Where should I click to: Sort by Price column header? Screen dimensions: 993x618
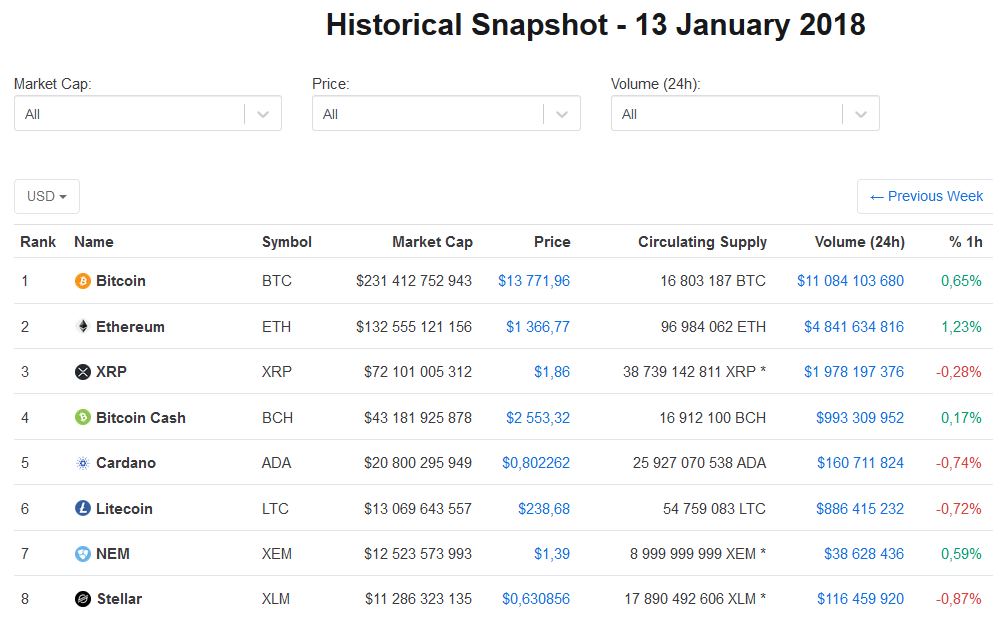pos(552,242)
